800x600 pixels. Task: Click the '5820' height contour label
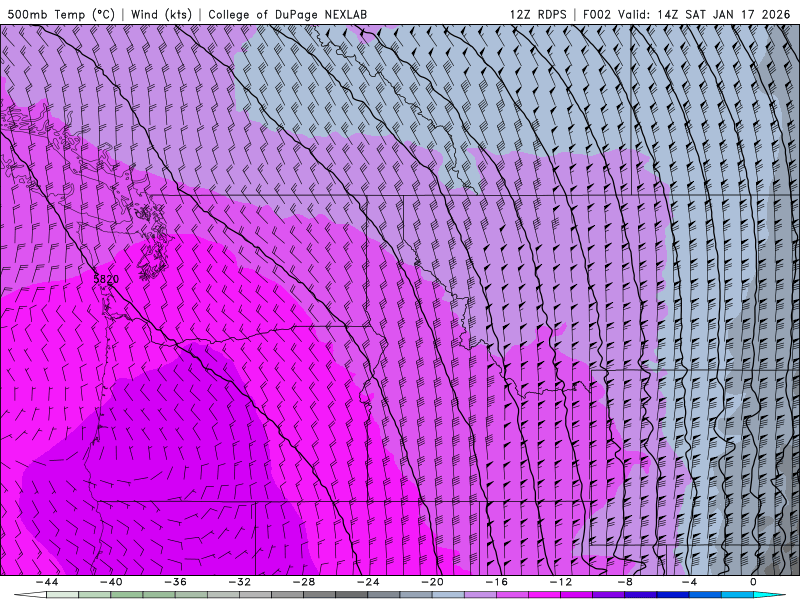pos(106,279)
